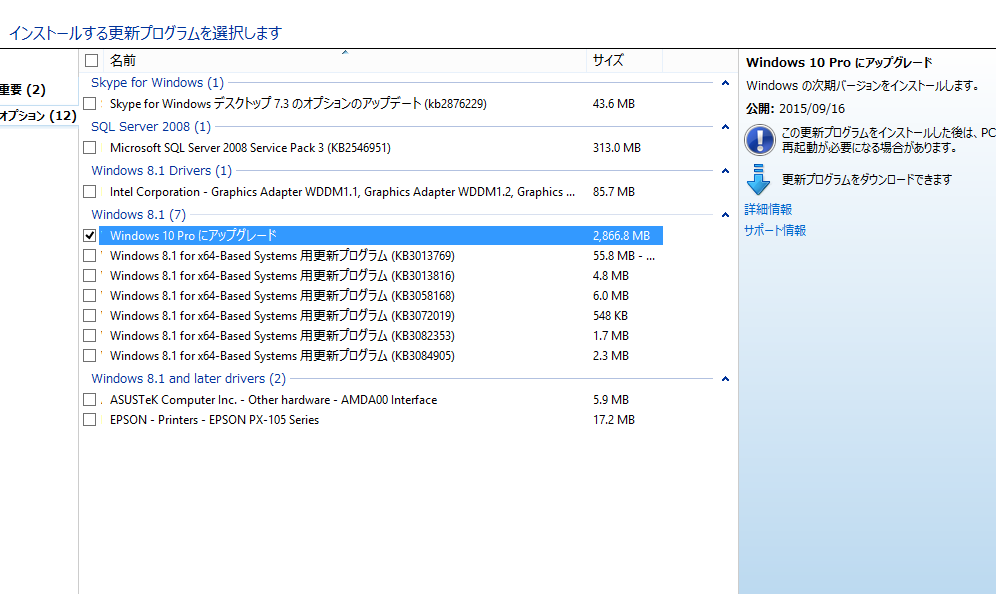Image resolution: width=996 pixels, height=594 pixels.
Task: Check the KB3058168 update checkbox
Action: coord(90,295)
